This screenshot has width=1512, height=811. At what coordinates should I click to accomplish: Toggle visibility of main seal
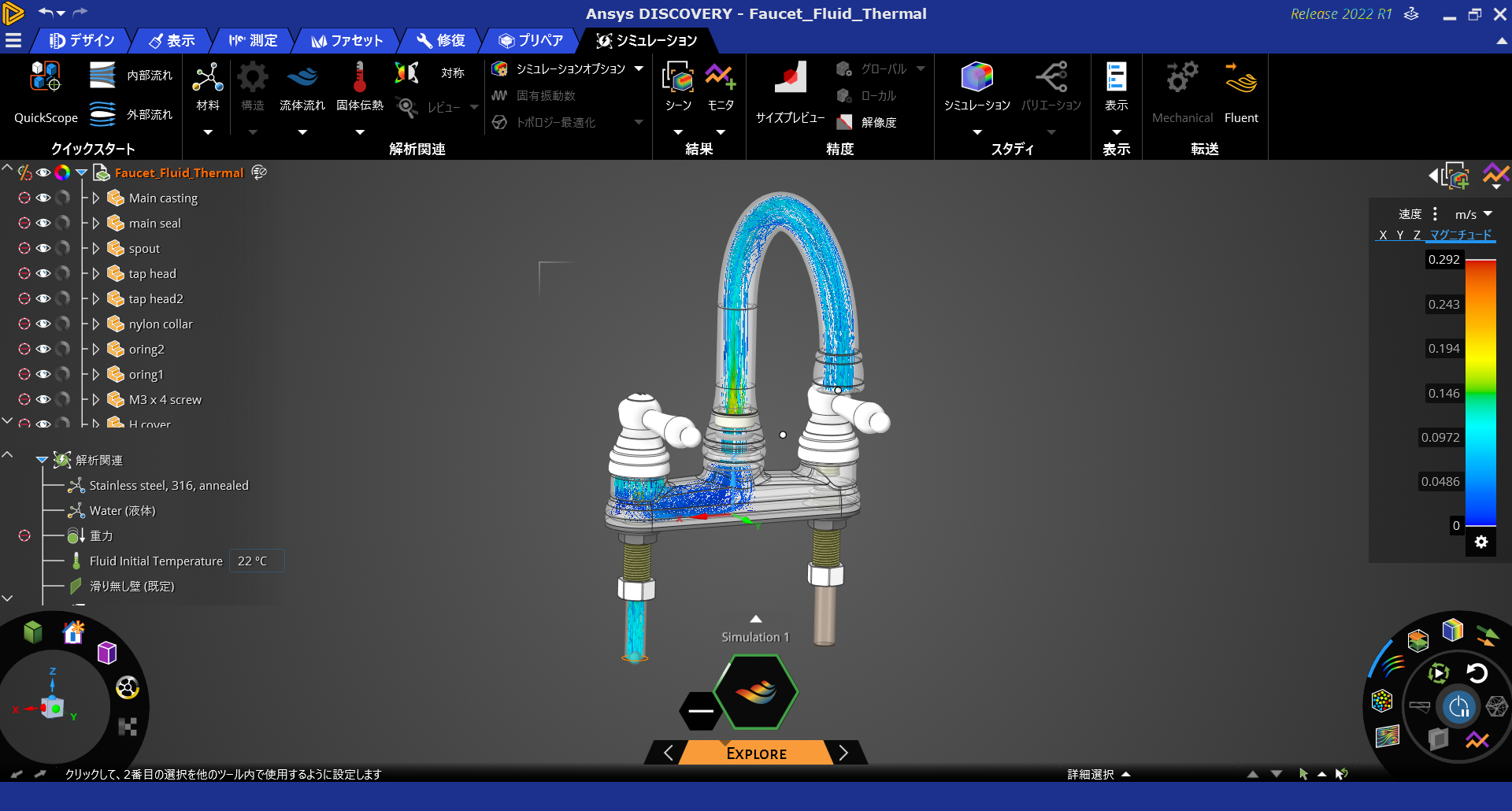(43, 224)
